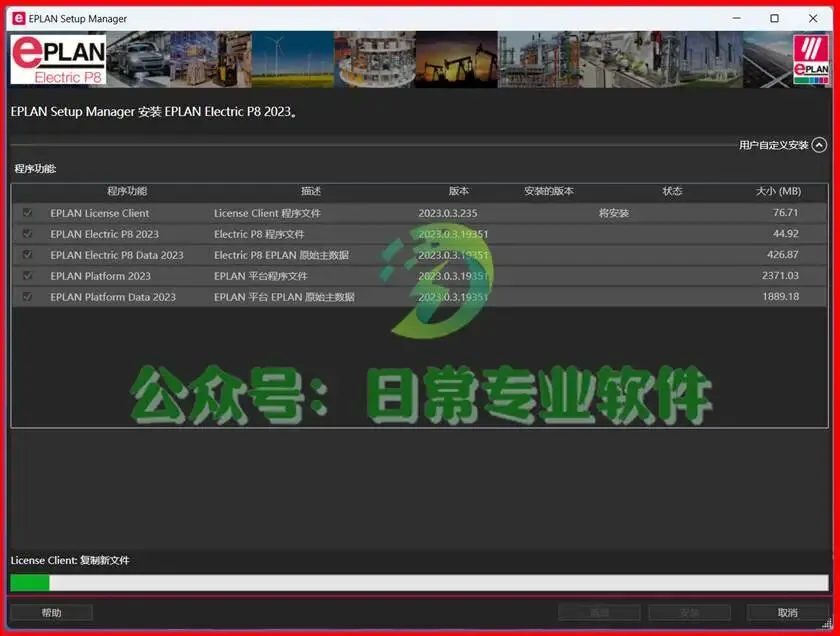Click the 程序功能 column header
Screen dimensions: 840x636
[127, 191]
